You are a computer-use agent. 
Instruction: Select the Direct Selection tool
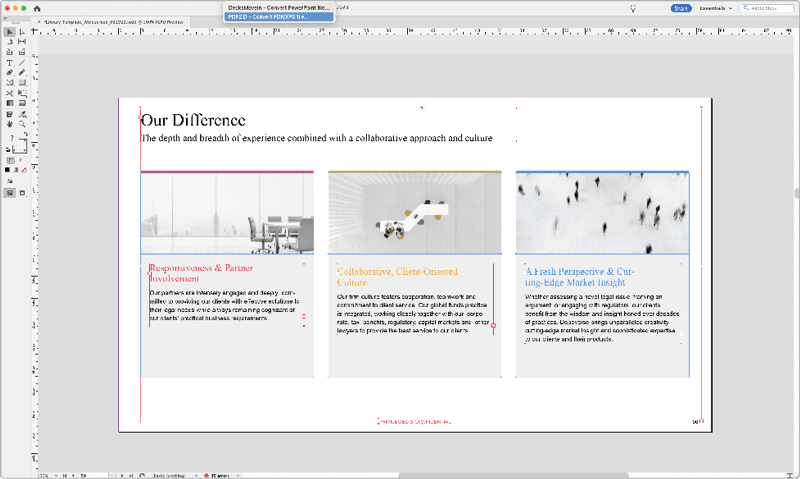22,32
